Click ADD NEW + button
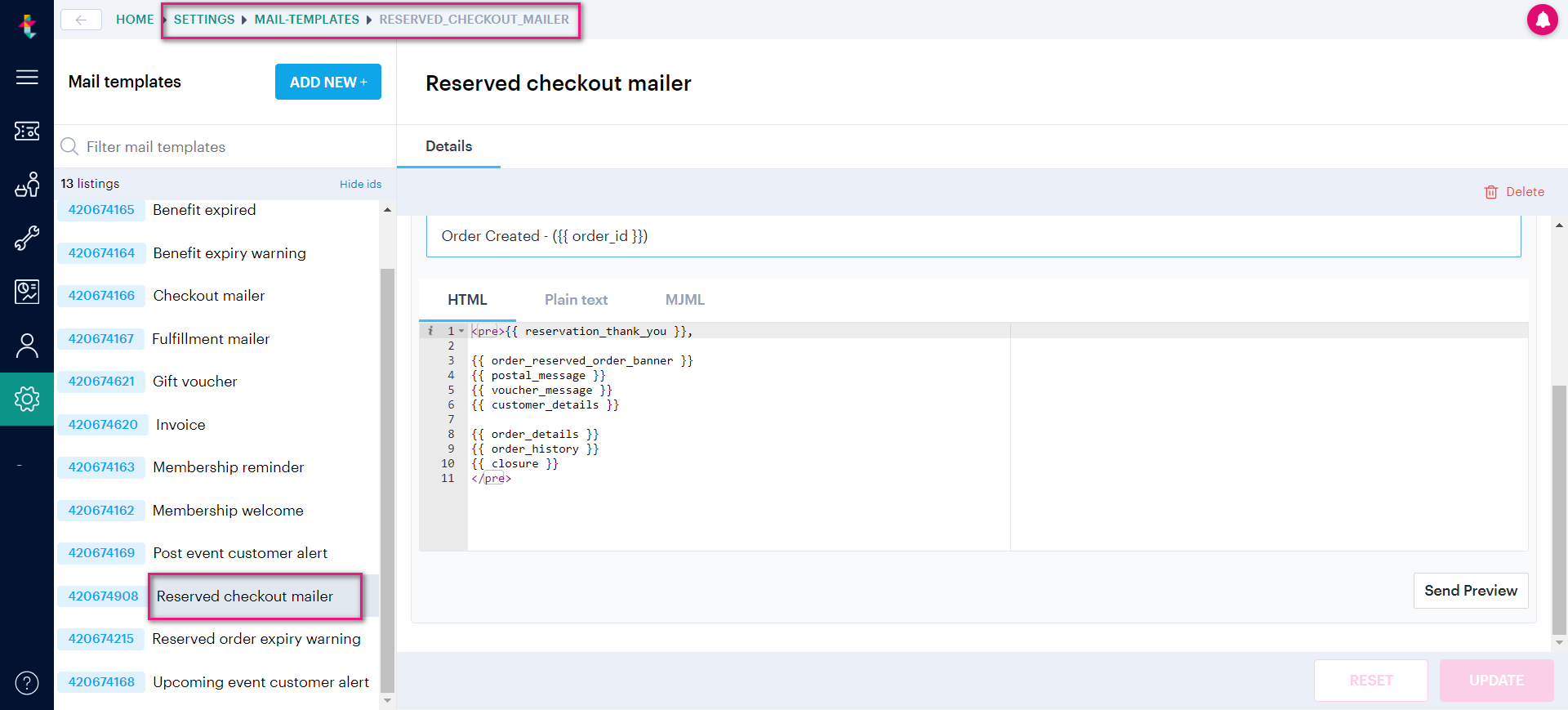The width and height of the screenshot is (1568, 710). (x=328, y=82)
